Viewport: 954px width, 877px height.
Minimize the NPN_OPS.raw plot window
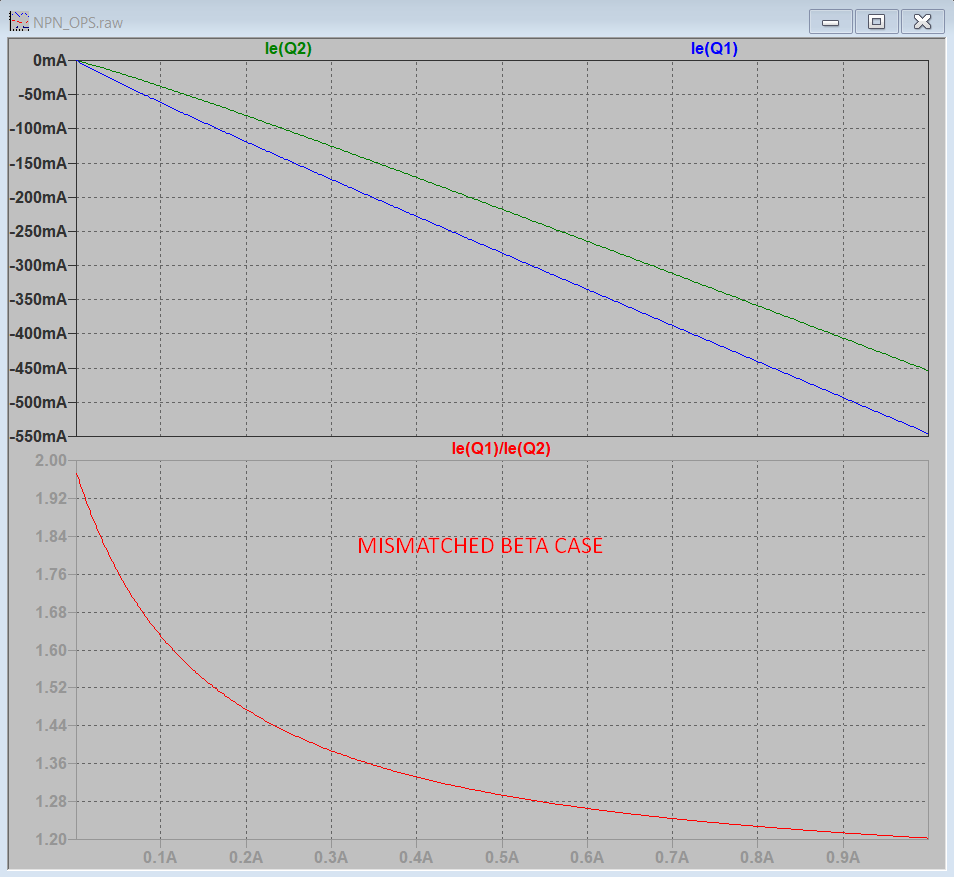pos(830,22)
